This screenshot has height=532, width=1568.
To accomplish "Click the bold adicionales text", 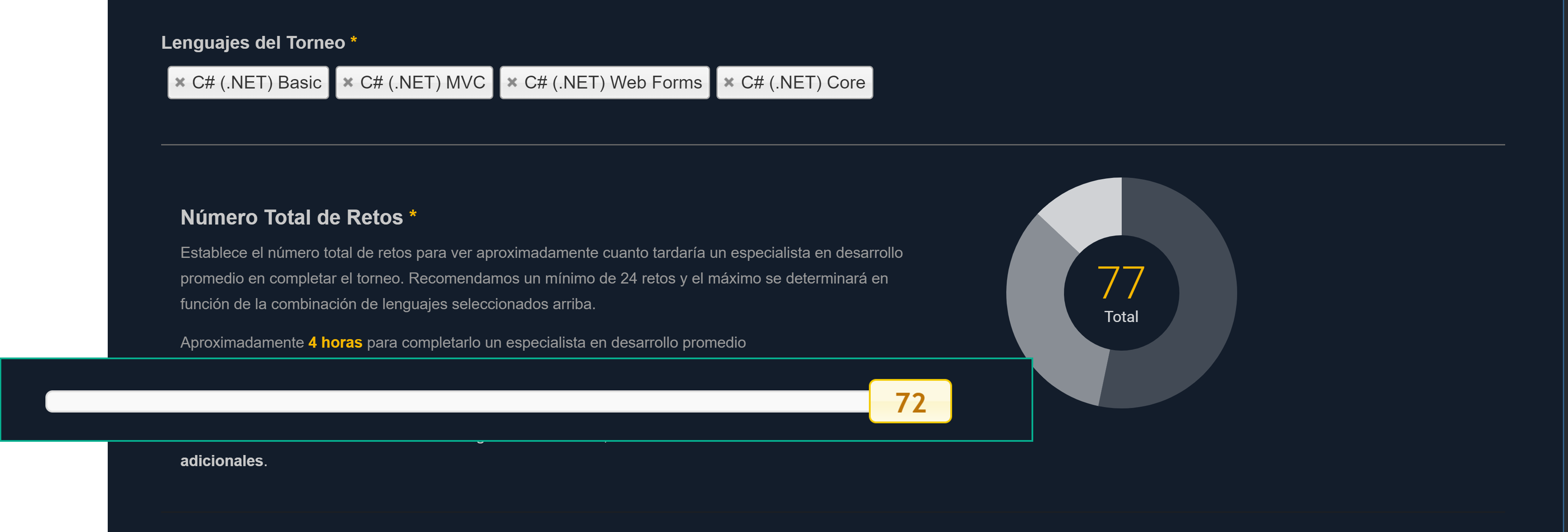I will click(x=221, y=461).
